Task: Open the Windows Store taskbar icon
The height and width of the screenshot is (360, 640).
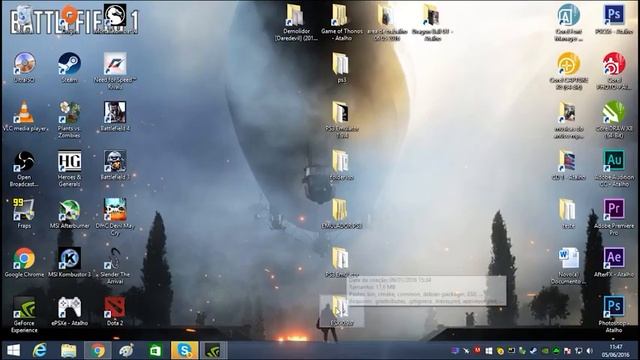Action: tap(156, 350)
